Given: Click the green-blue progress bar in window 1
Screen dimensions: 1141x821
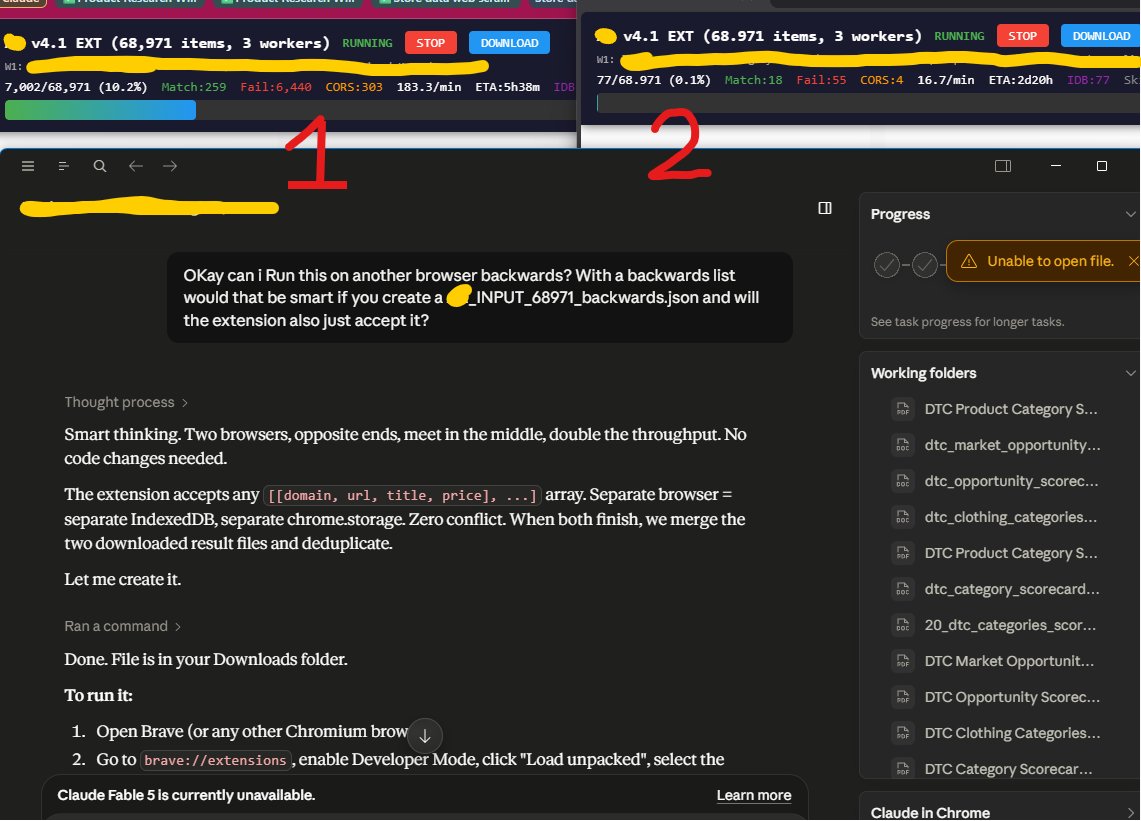Looking at the screenshot, I should point(100,110).
